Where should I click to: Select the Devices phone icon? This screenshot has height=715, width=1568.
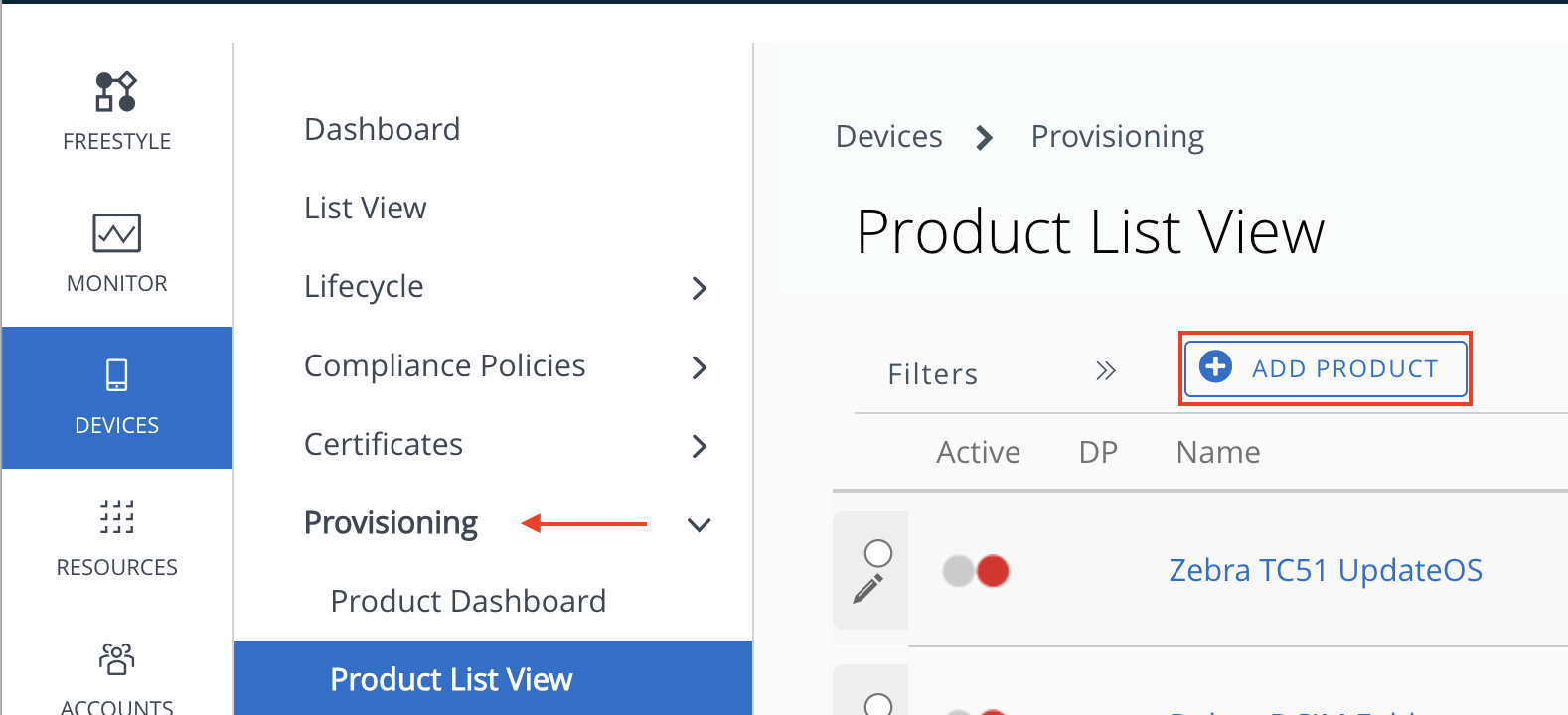click(x=116, y=375)
